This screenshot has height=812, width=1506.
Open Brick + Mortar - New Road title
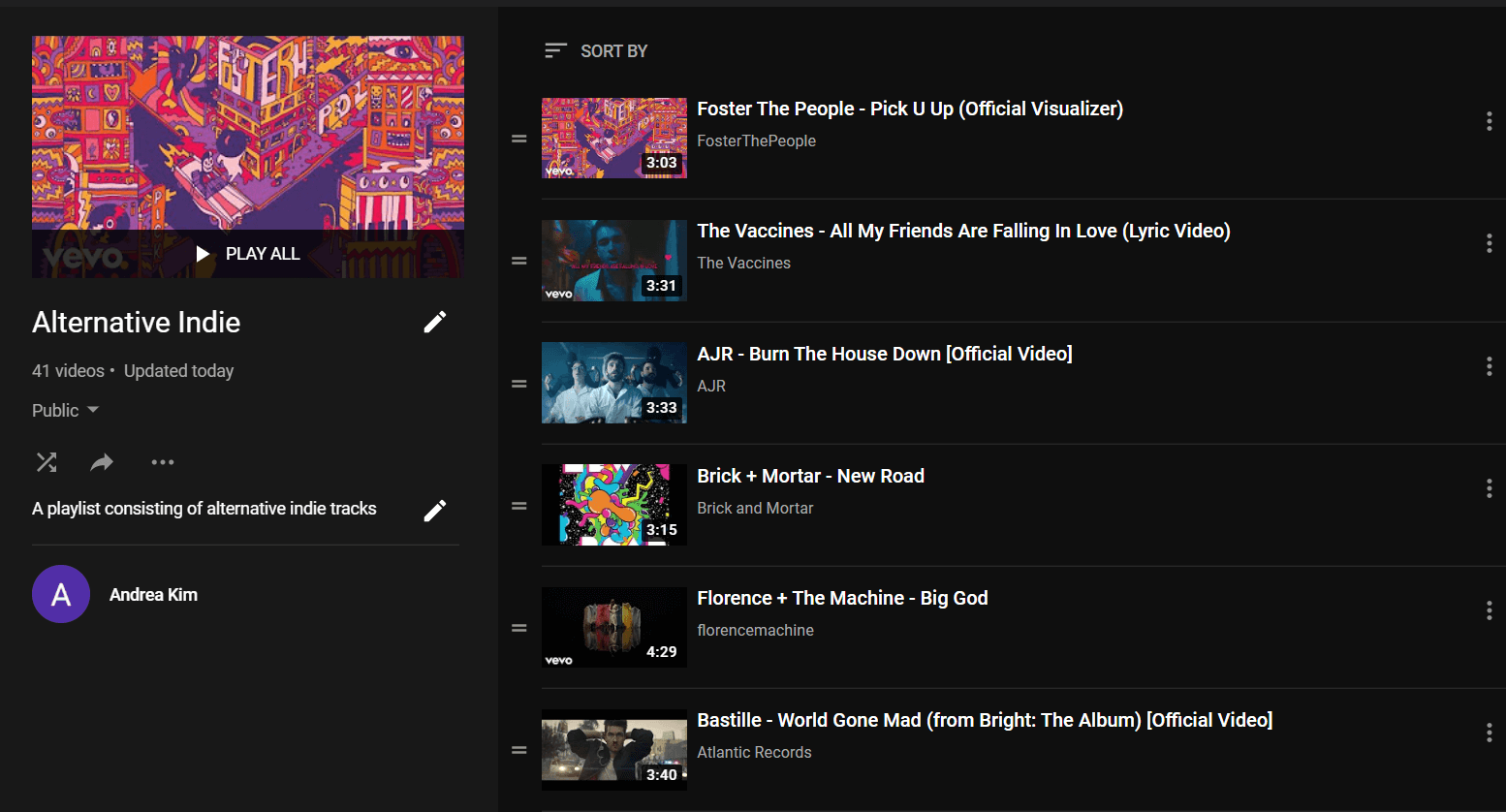click(810, 476)
